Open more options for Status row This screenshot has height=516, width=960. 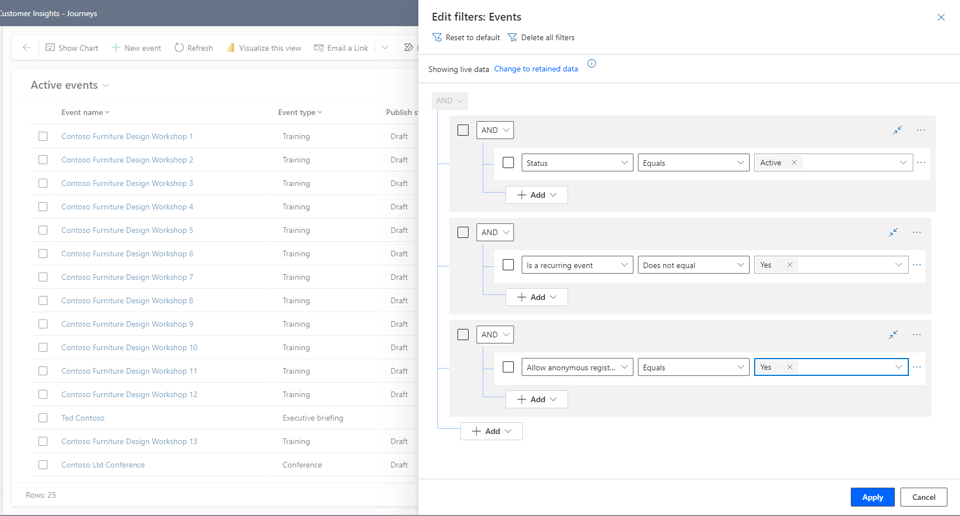[921, 163]
